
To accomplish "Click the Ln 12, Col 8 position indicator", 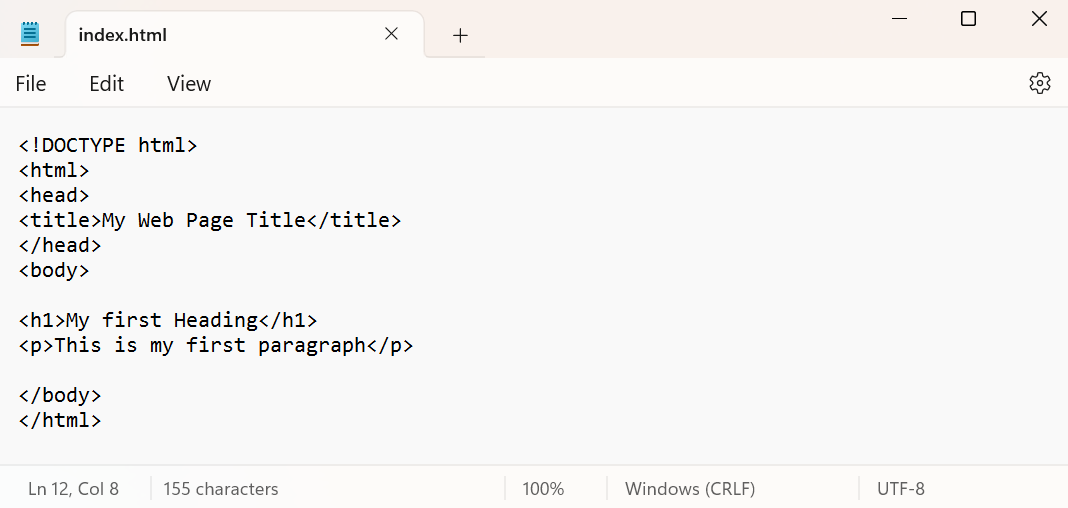I will click(73, 489).
